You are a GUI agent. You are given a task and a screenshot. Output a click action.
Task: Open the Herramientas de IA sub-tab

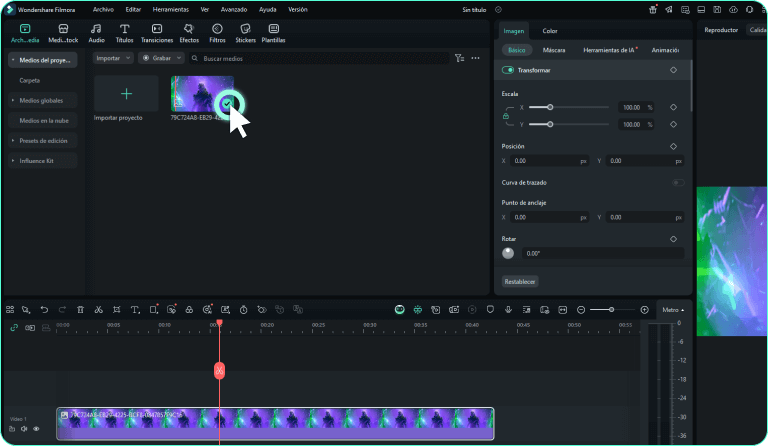(610, 50)
